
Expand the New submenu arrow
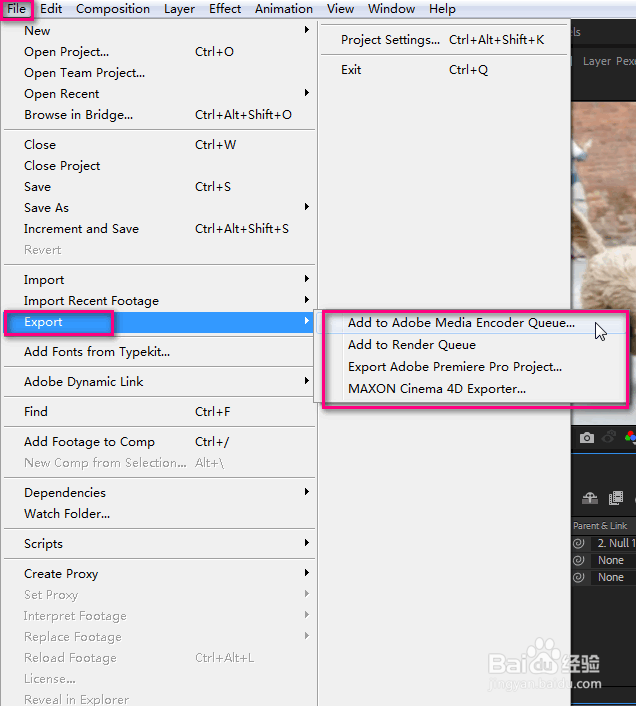click(x=307, y=30)
